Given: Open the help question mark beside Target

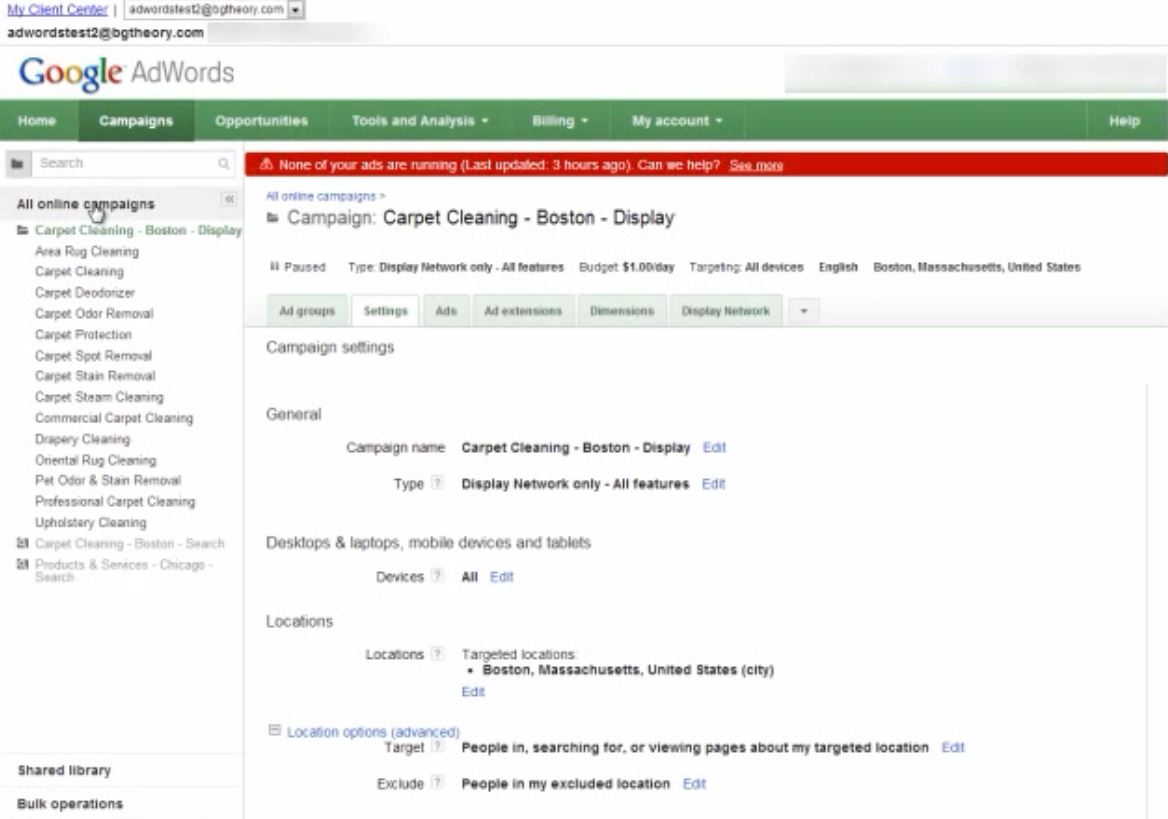Looking at the screenshot, I should point(437,746).
